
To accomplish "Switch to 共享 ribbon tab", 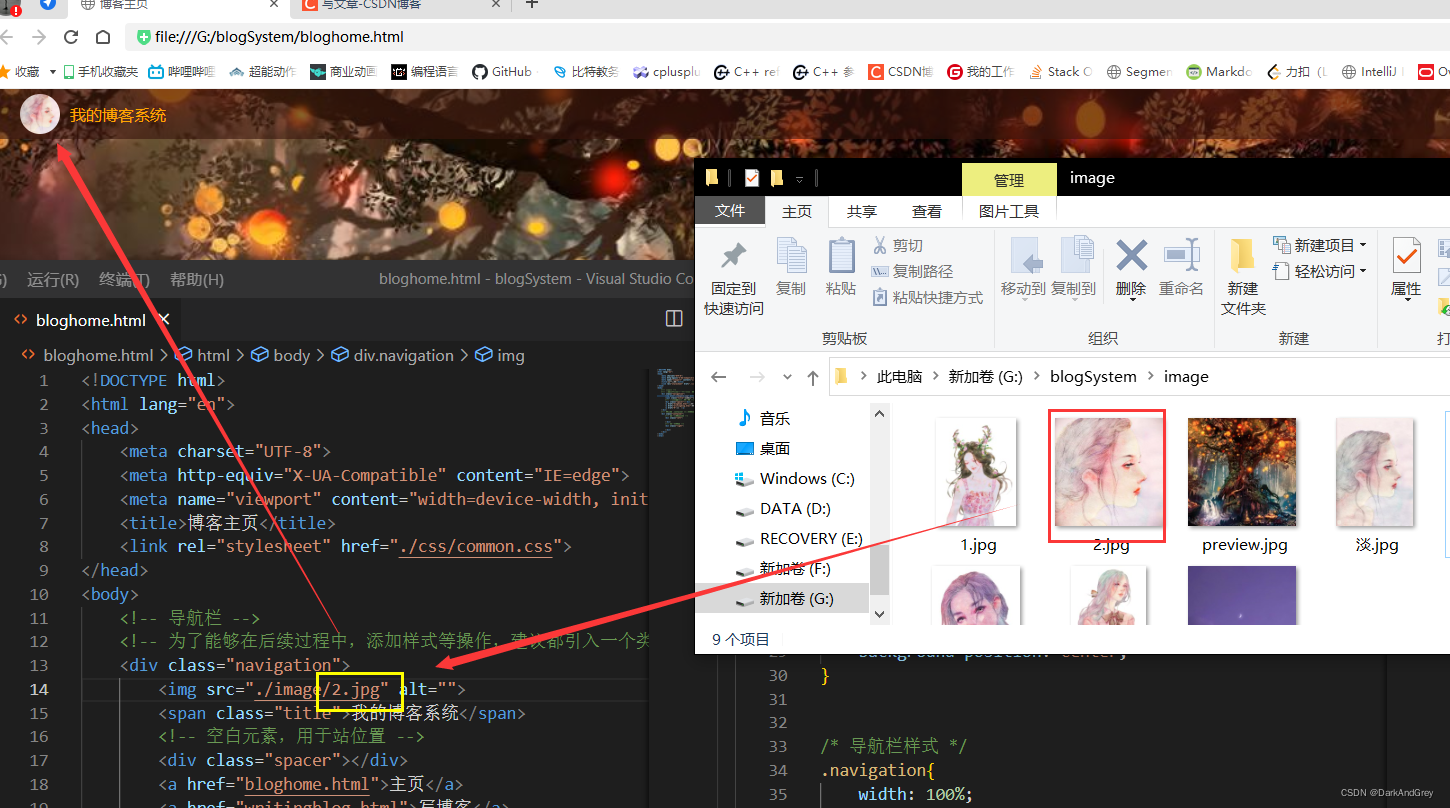I will click(862, 211).
